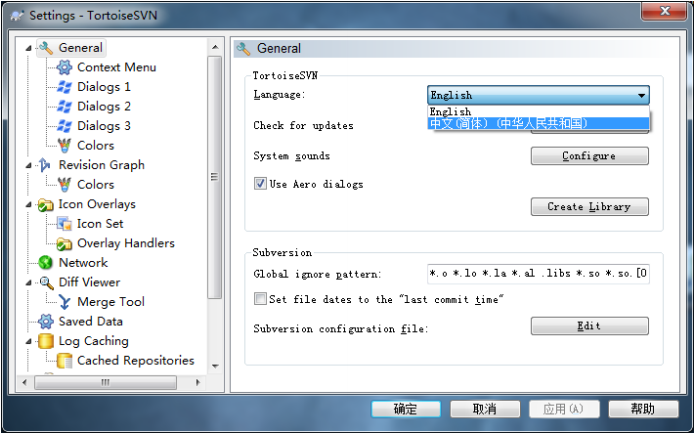The image size is (695, 434).
Task: Select Icon Set in settings tree
Action: coord(100,224)
